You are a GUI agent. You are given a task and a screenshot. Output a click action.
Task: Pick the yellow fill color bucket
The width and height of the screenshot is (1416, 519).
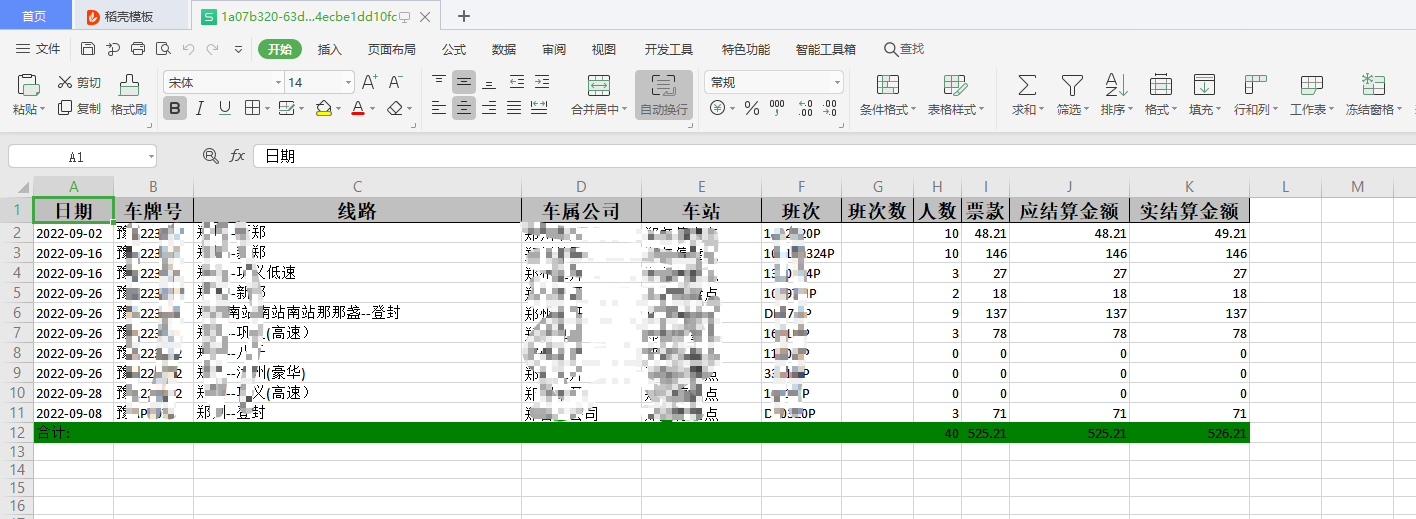pos(323,108)
